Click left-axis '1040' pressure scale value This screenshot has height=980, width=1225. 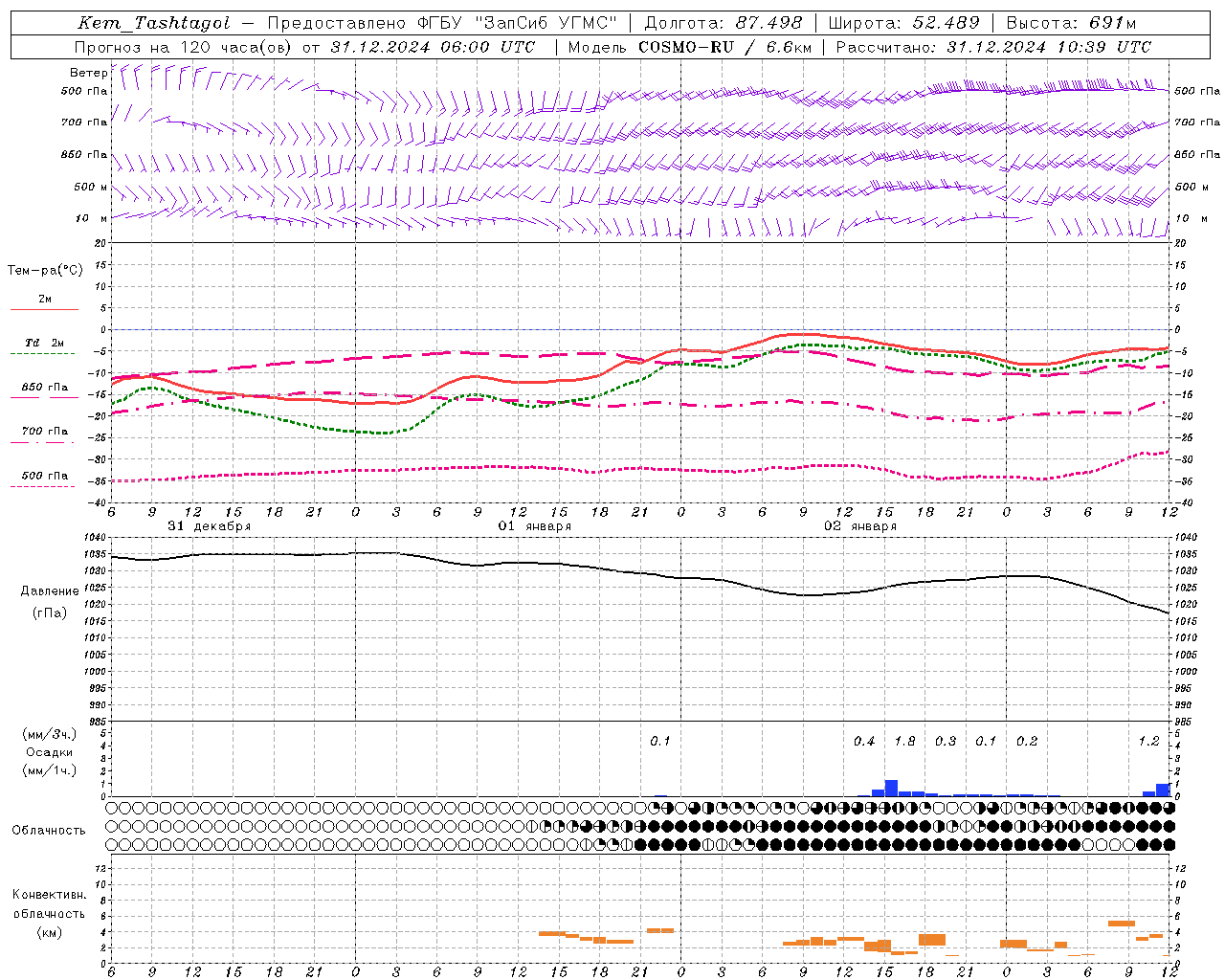(97, 538)
